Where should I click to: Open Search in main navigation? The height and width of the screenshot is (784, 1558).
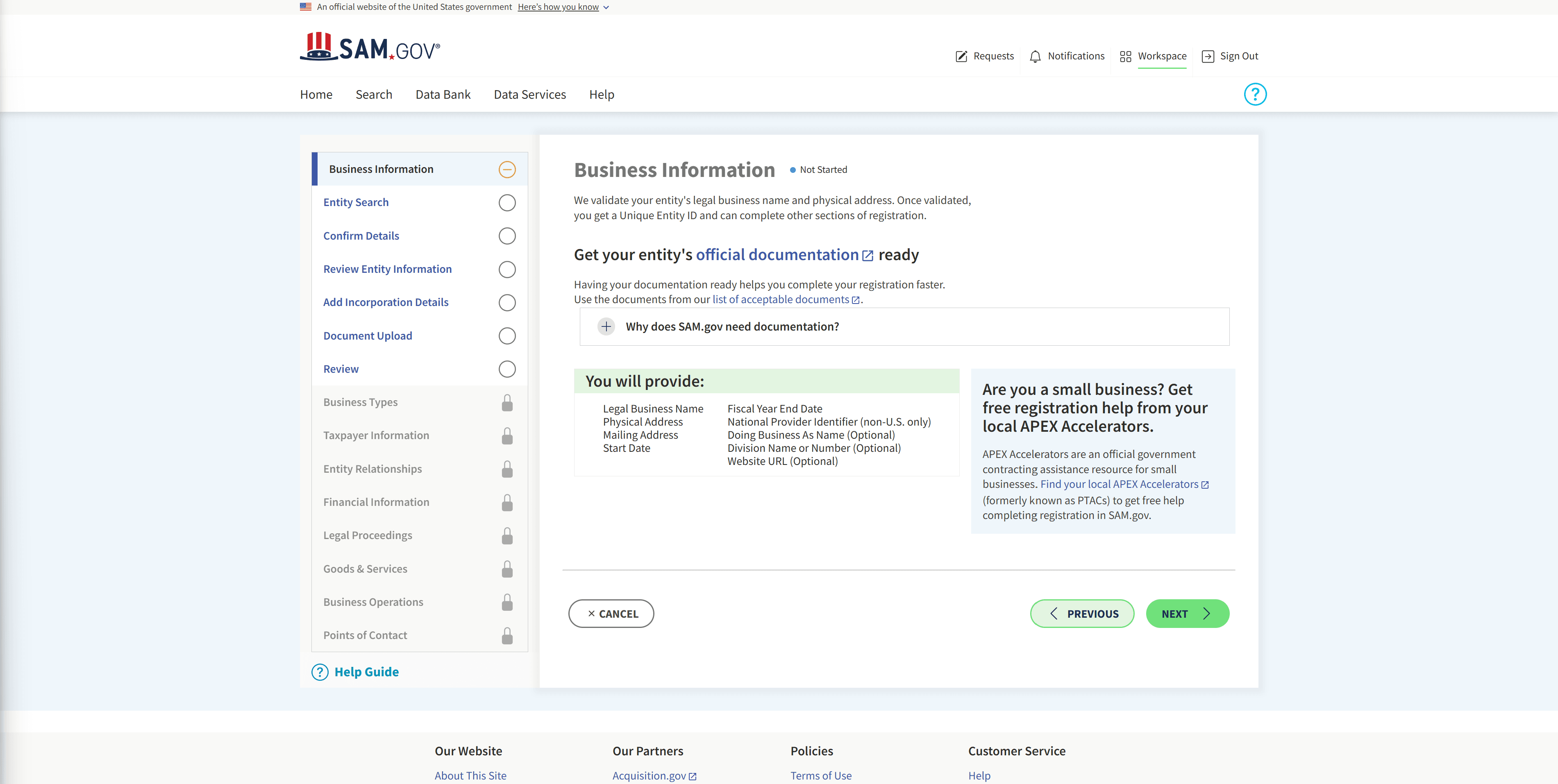point(374,94)
